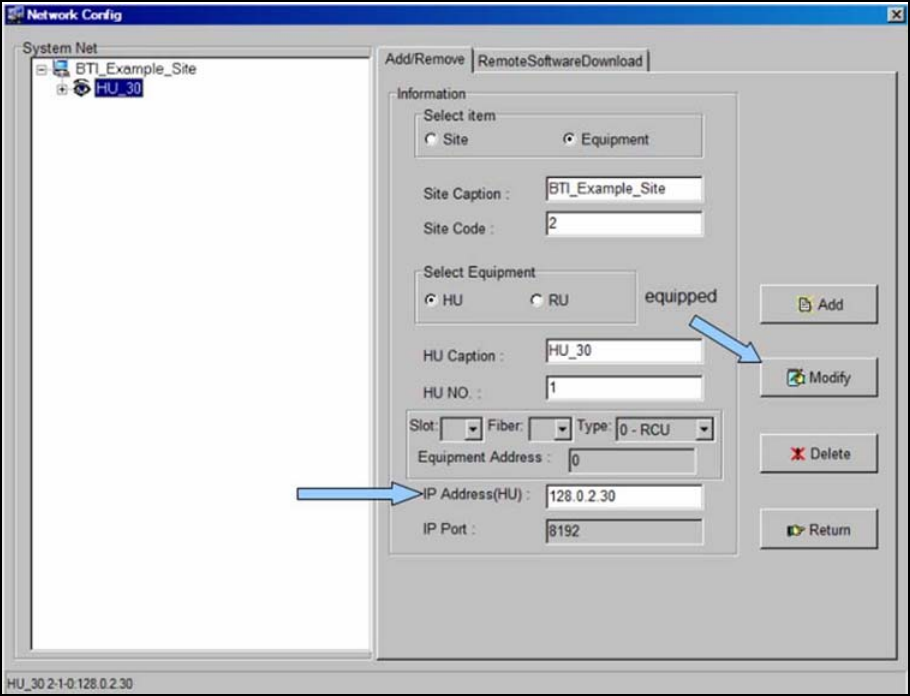Switch to the Add/Remove tab
The height and width of the screenshot is (696, 910).
[x=425, y=60]
